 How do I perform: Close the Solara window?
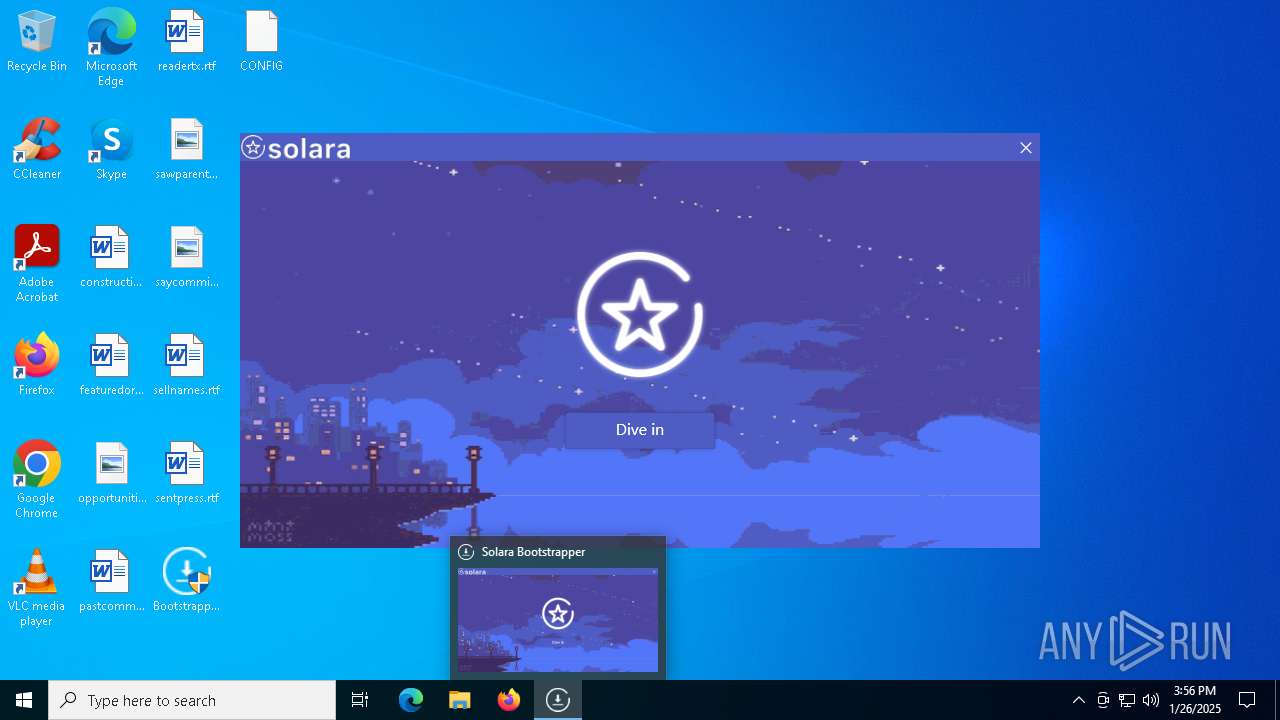1025,148
